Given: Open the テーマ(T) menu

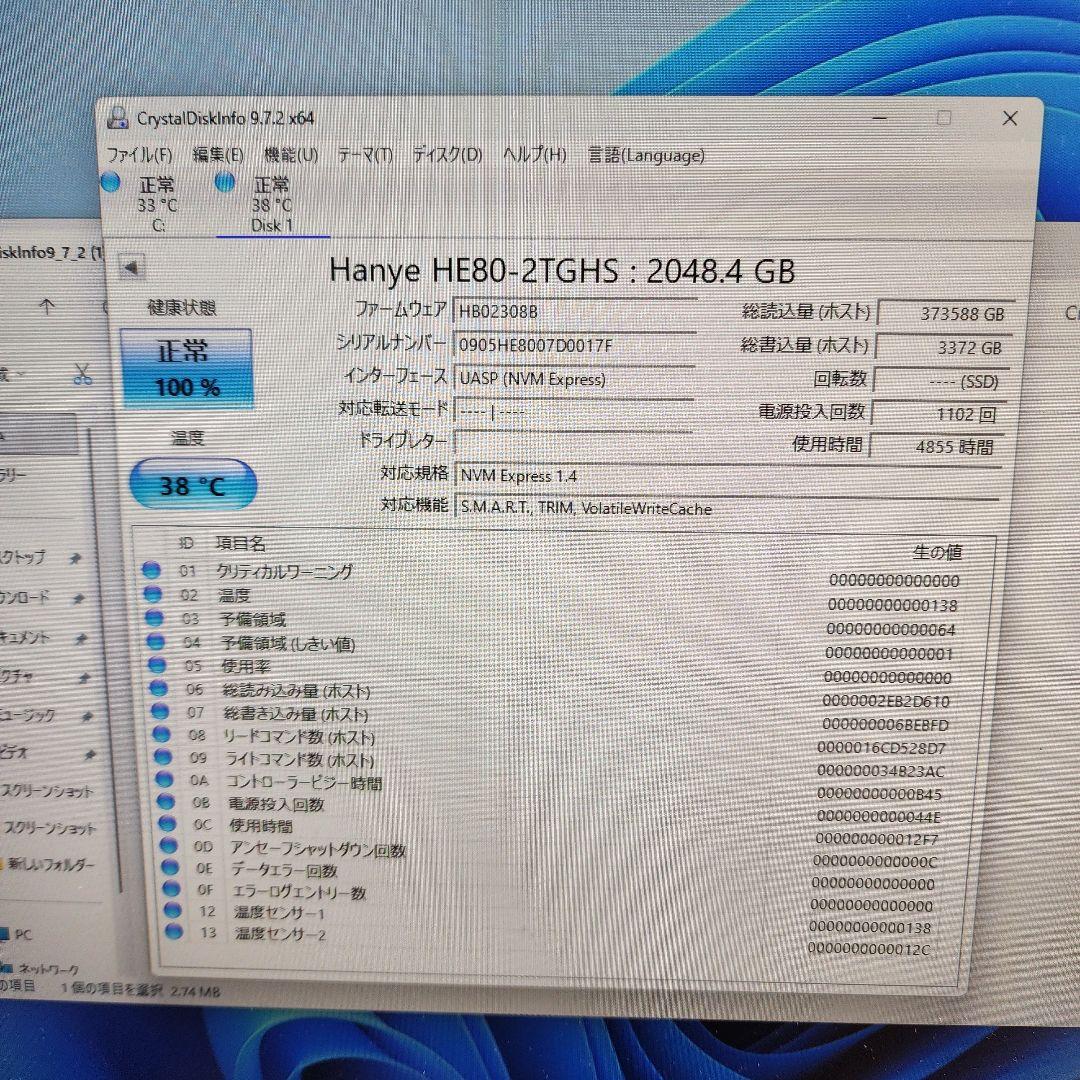Looking at the screenshot, I should pos(365,156).
